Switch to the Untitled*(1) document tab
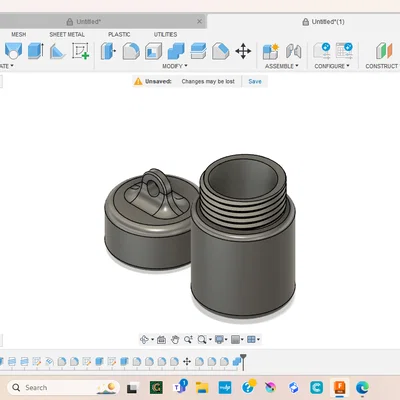The height and width of the screenshot is (400, 400). [323, 22]
